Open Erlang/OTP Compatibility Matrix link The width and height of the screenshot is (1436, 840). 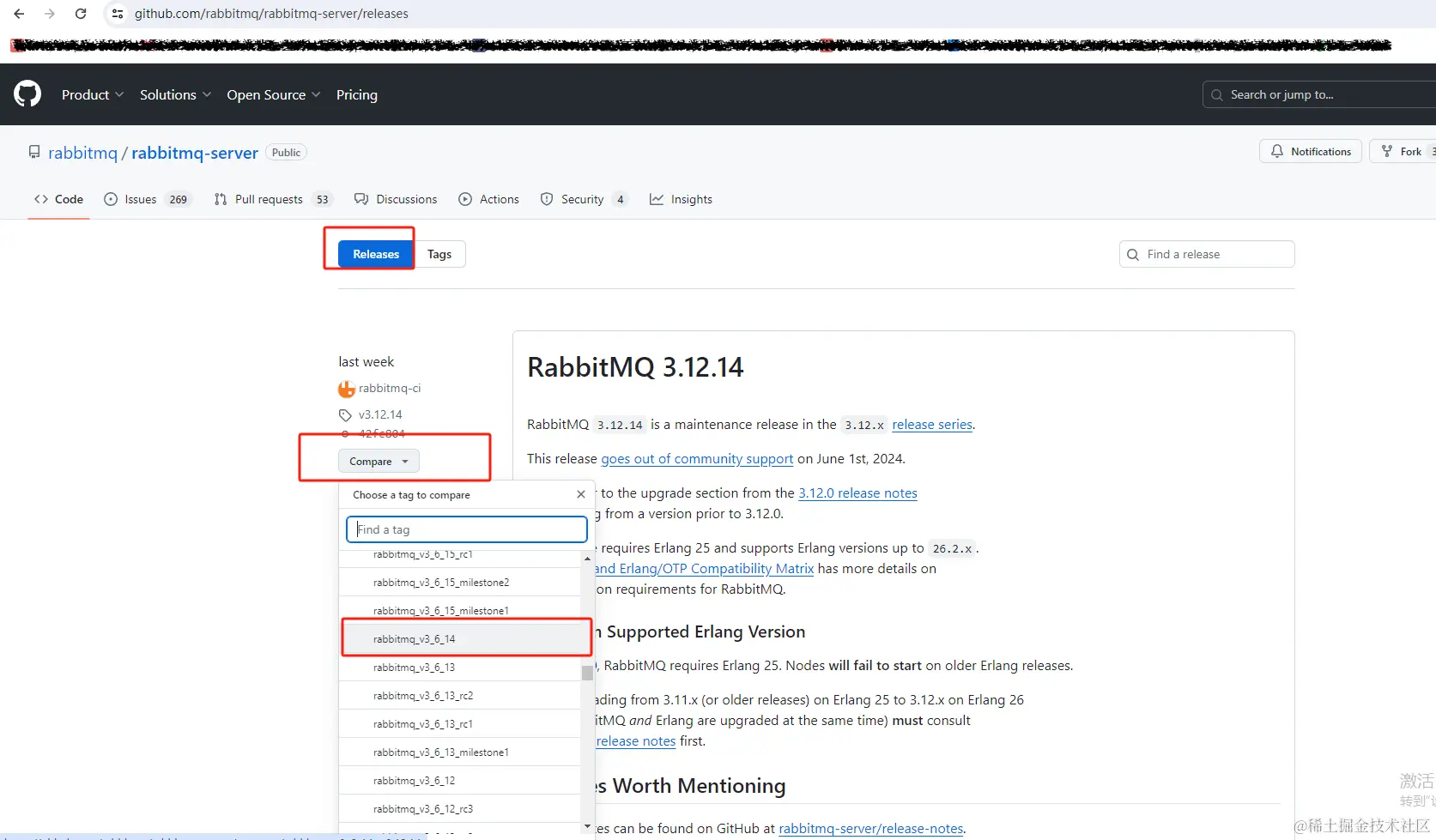tap(704, 569)
